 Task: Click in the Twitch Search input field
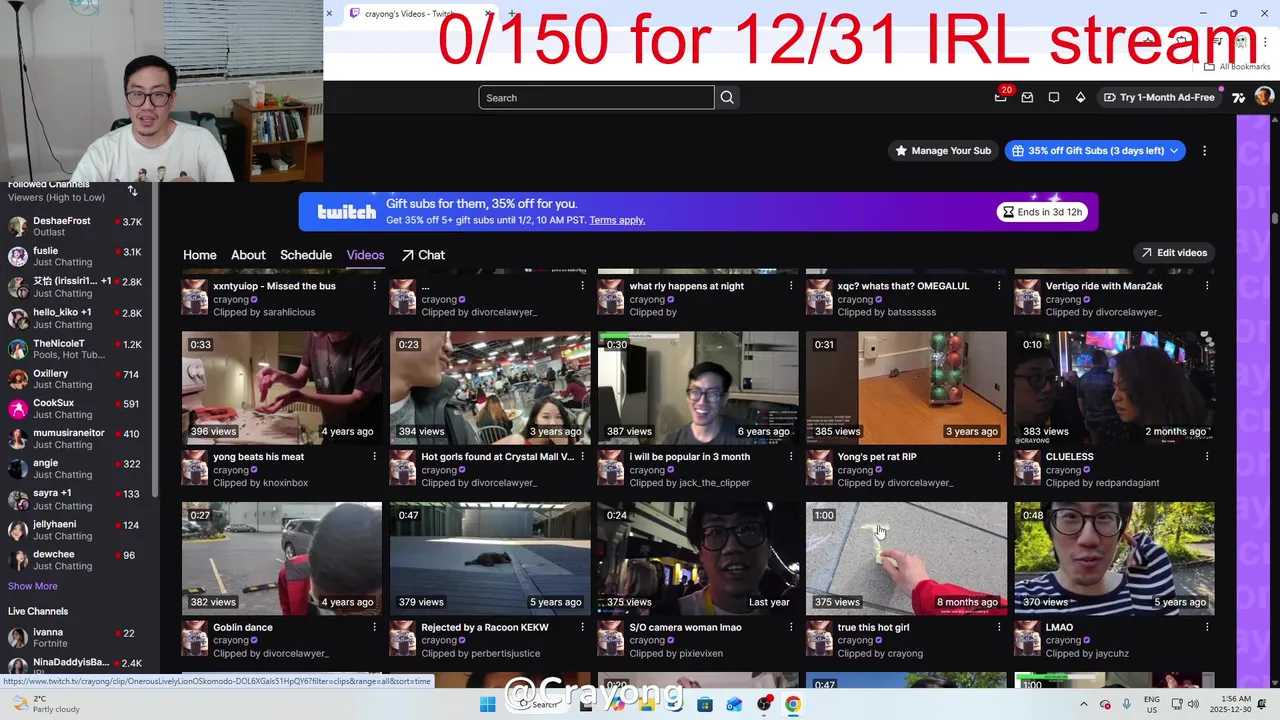(x=596, y=97)
